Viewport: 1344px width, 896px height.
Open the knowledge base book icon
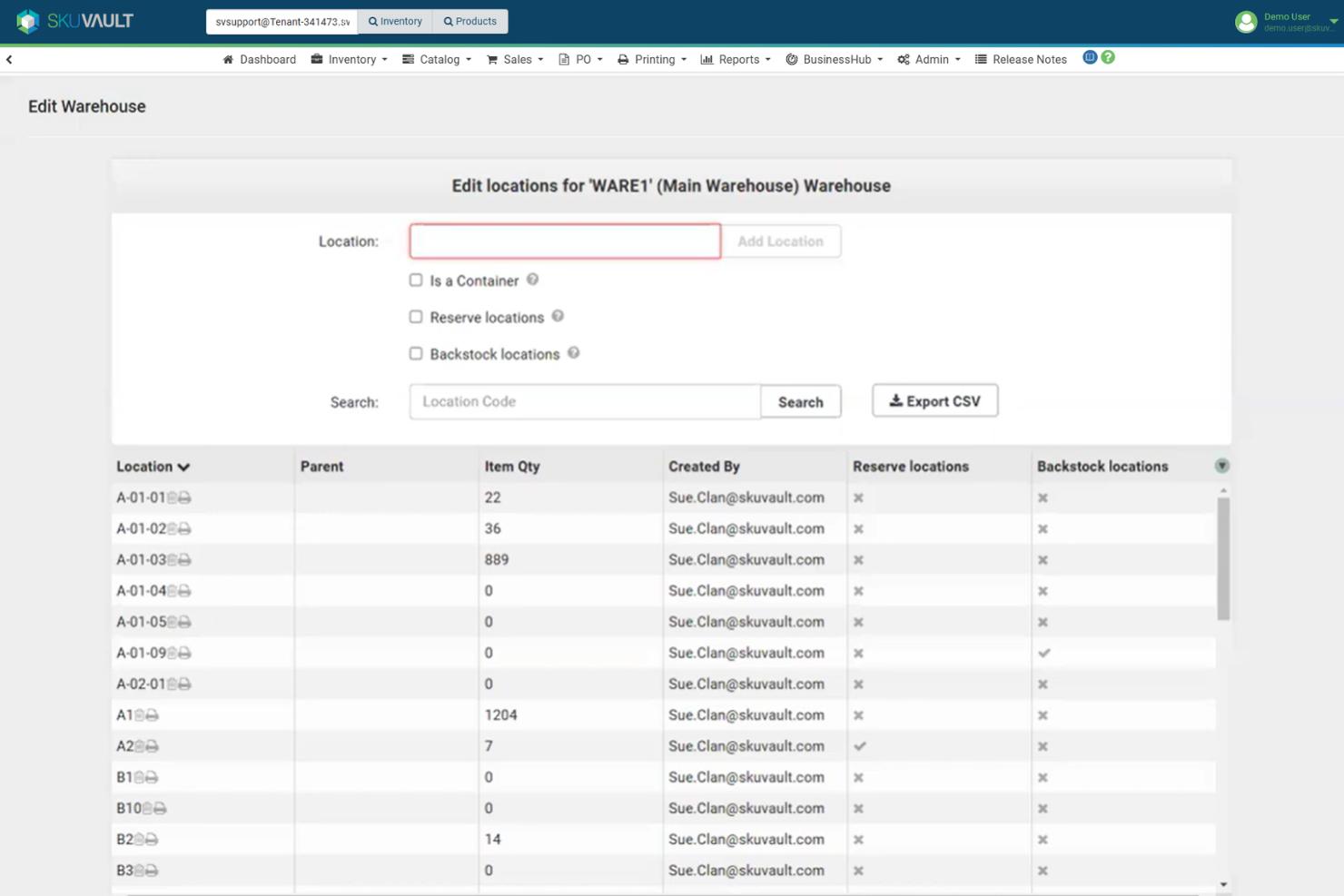[1090, 56]
